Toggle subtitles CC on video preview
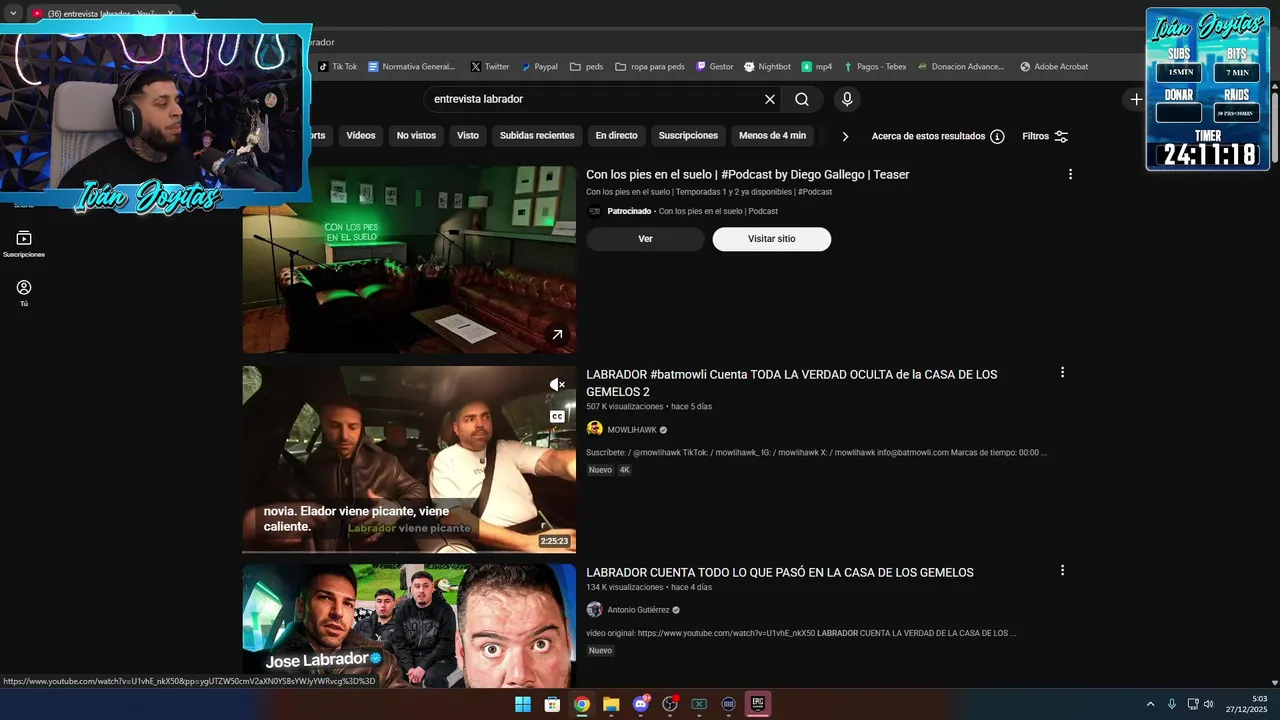This screenshot has height=720, width=1280. click(557, 416)
